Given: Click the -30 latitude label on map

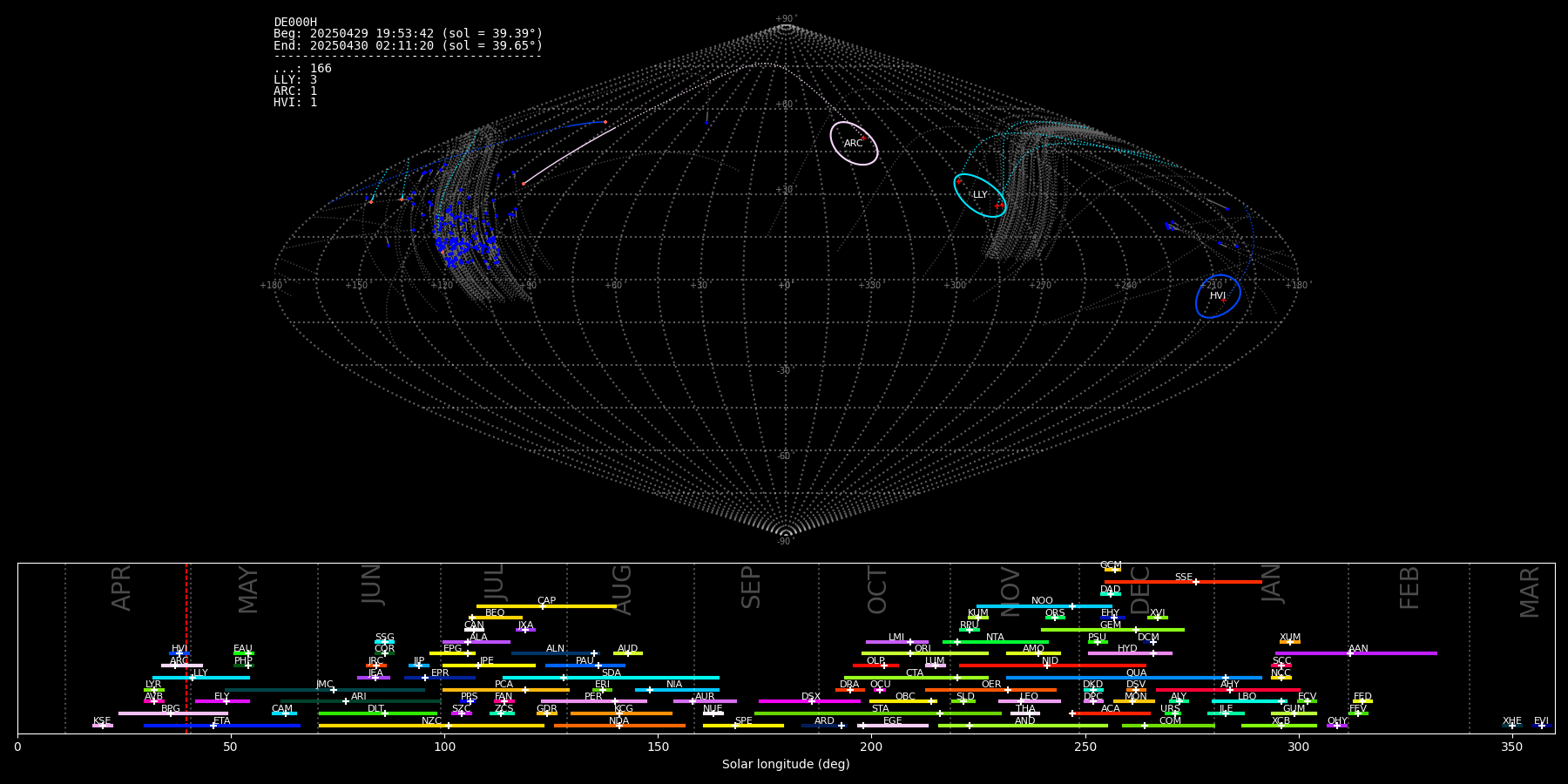Looking at the screenshot, I should 784,371.
